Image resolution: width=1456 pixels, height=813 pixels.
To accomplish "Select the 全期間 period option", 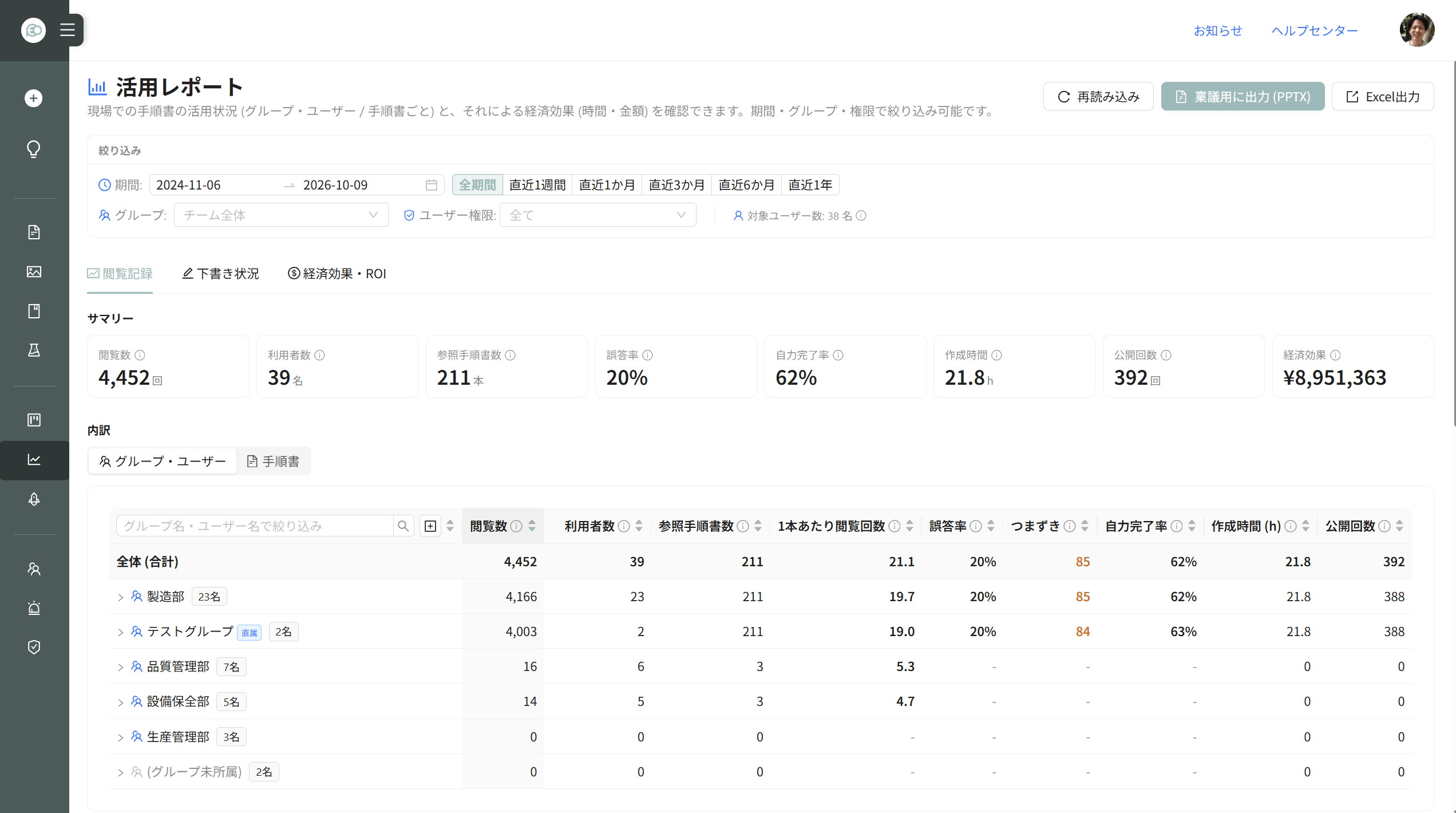I will pyautogui.click(x=477, y=185).
